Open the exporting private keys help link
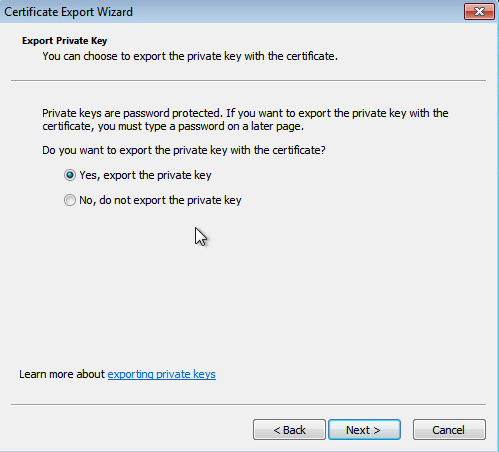The height and width of the screenshot is (452, 499). point(162,374)
